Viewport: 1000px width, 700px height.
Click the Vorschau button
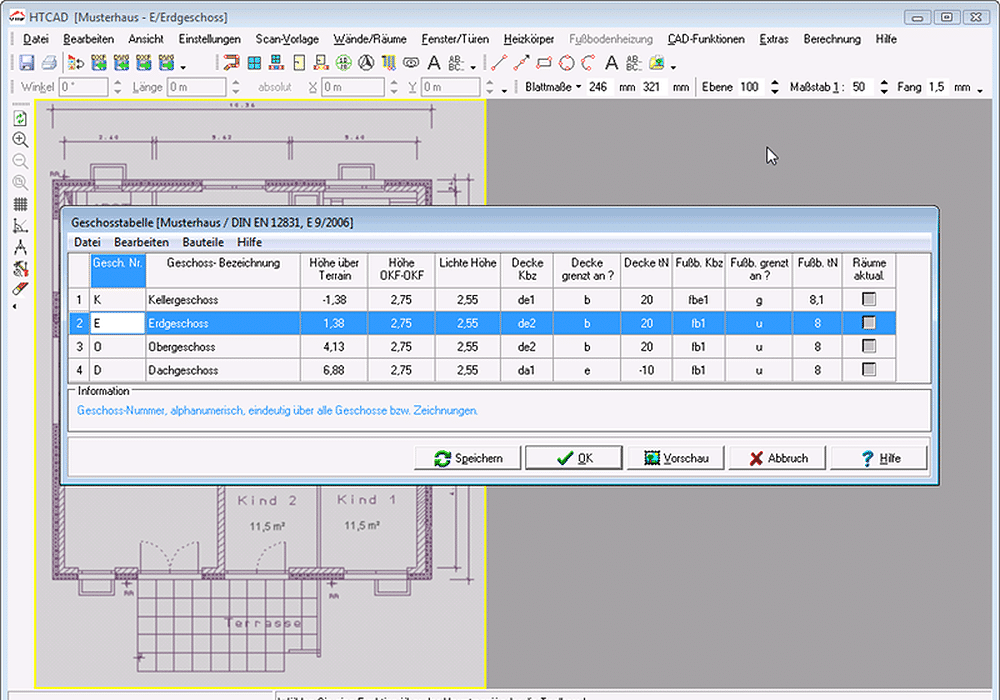tap(675, 458)
